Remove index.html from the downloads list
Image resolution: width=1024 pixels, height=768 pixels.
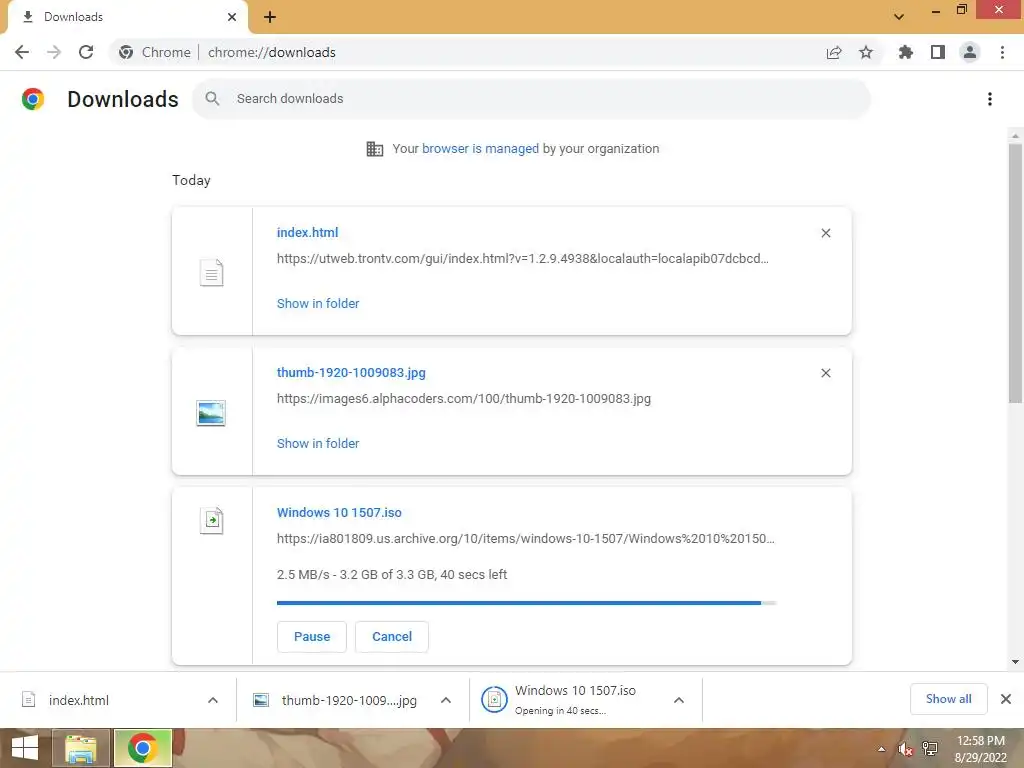coord(825,233)
